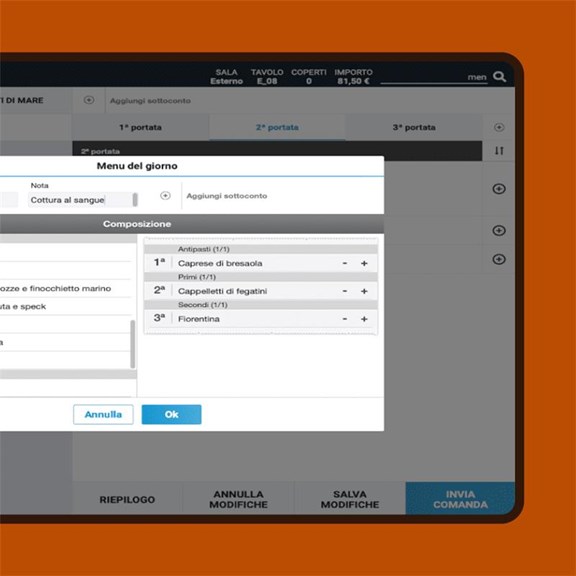Image resolution: width=576 pixels, height=576 pixels.
Task: Decrease Caprese di bresaola quantity
Action: coord(345,263)
